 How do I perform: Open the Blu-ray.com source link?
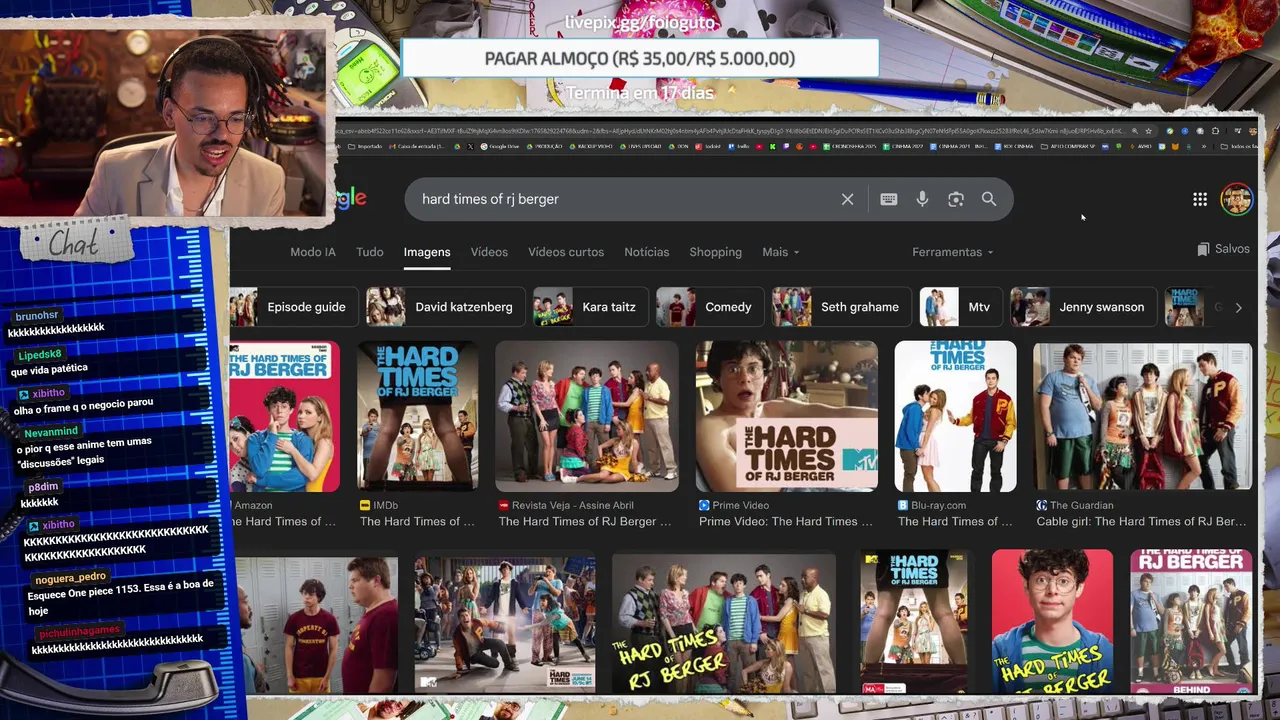(932, 506)
